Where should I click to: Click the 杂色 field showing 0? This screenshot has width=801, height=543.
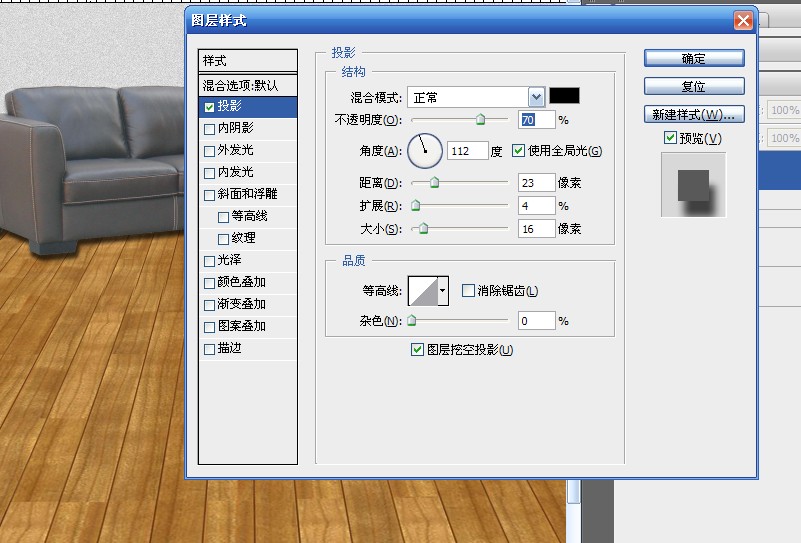(536, 321)
